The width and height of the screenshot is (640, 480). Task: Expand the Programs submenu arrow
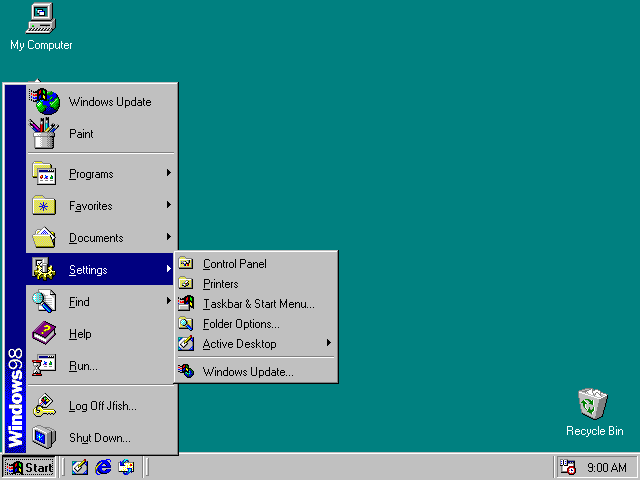coord(169,173)
